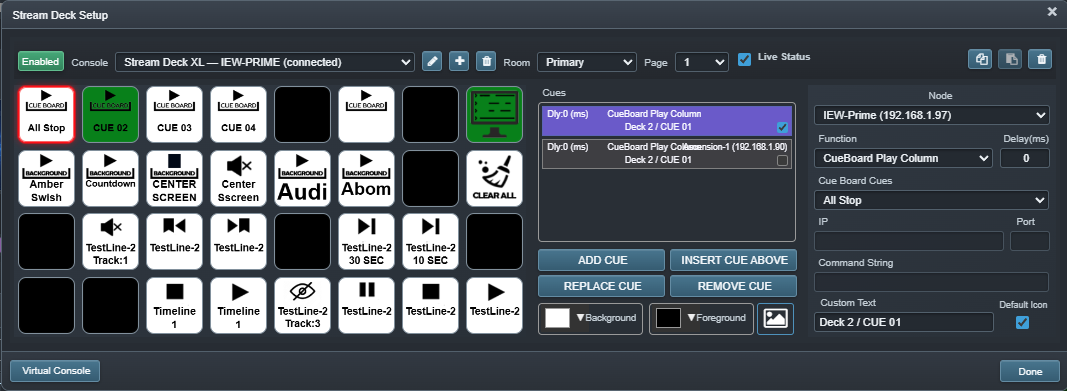Uncheck the first cue row checkbox
1067x391 pixels.
click(782, 127)
